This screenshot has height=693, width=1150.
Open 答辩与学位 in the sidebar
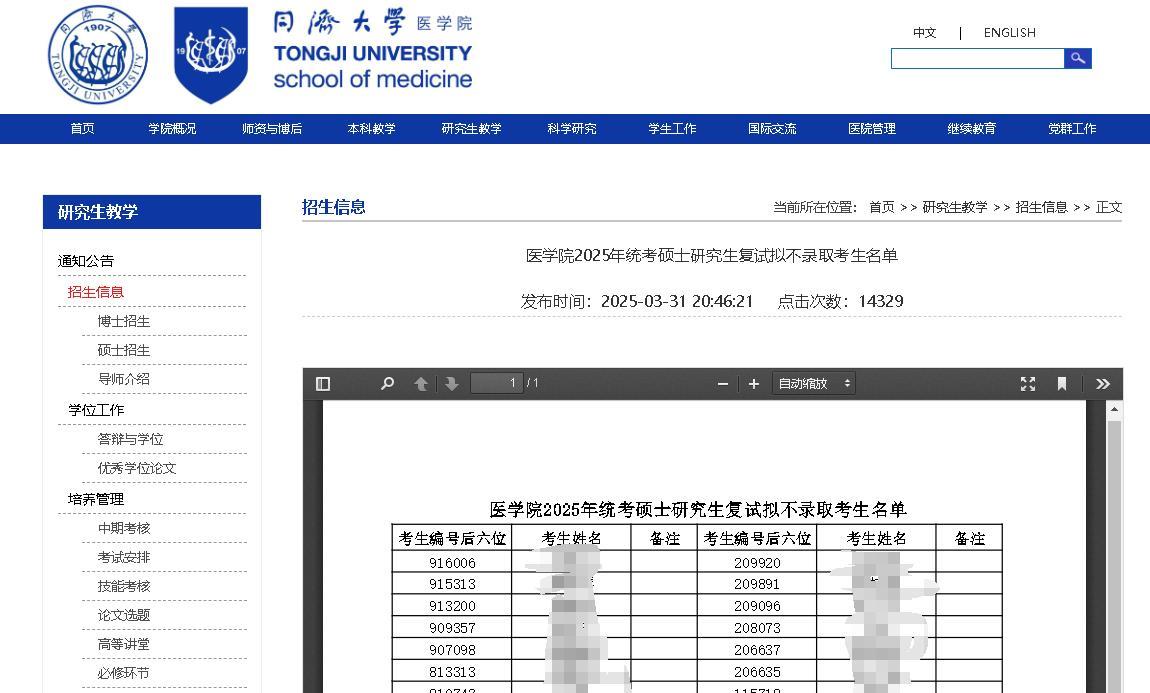(x=130, y=439)
